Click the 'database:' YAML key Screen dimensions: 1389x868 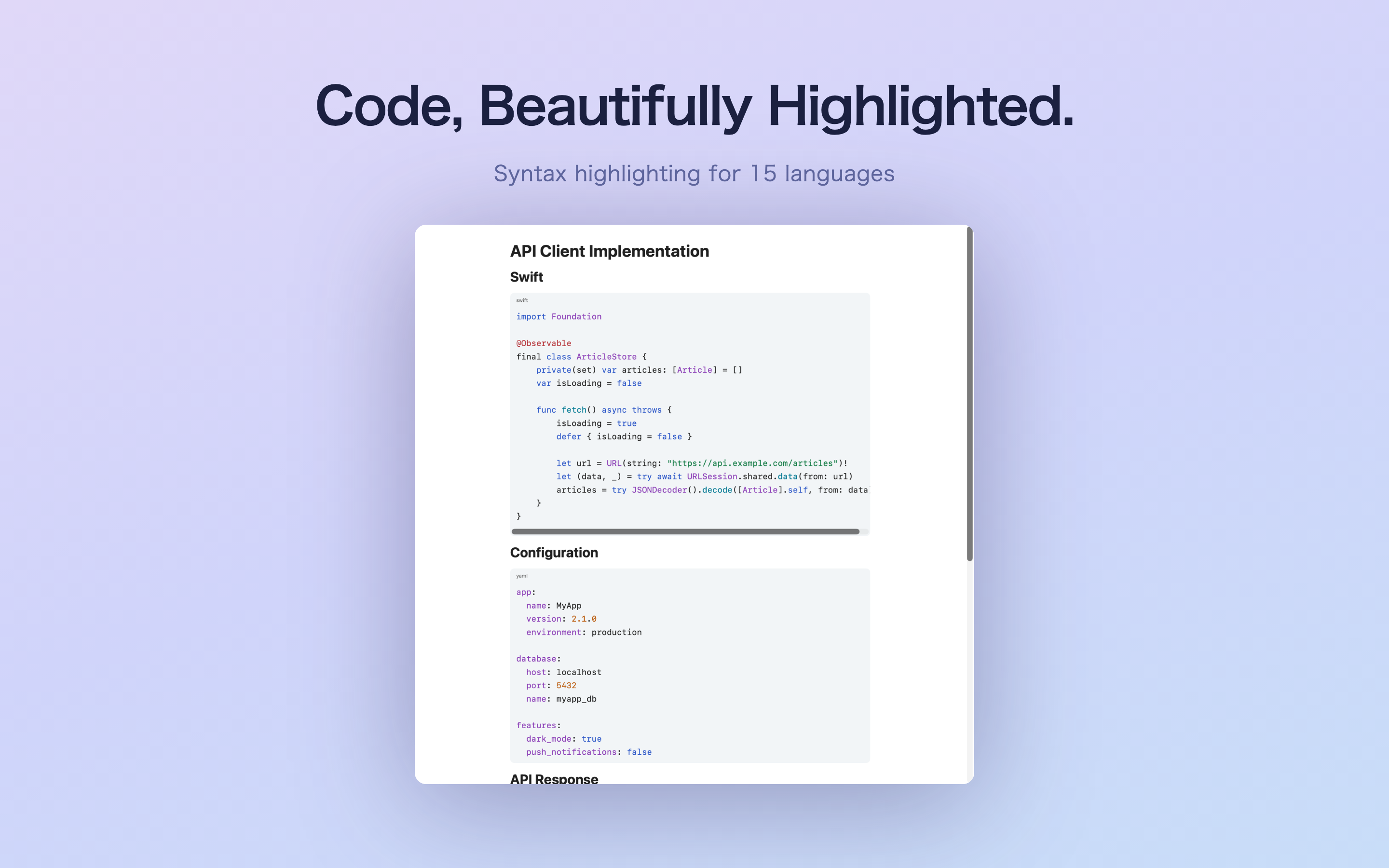[538, 659]
